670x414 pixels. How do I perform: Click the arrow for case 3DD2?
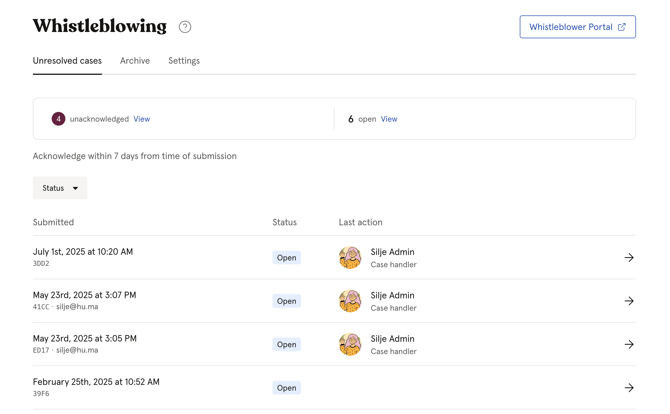[629, 258]
